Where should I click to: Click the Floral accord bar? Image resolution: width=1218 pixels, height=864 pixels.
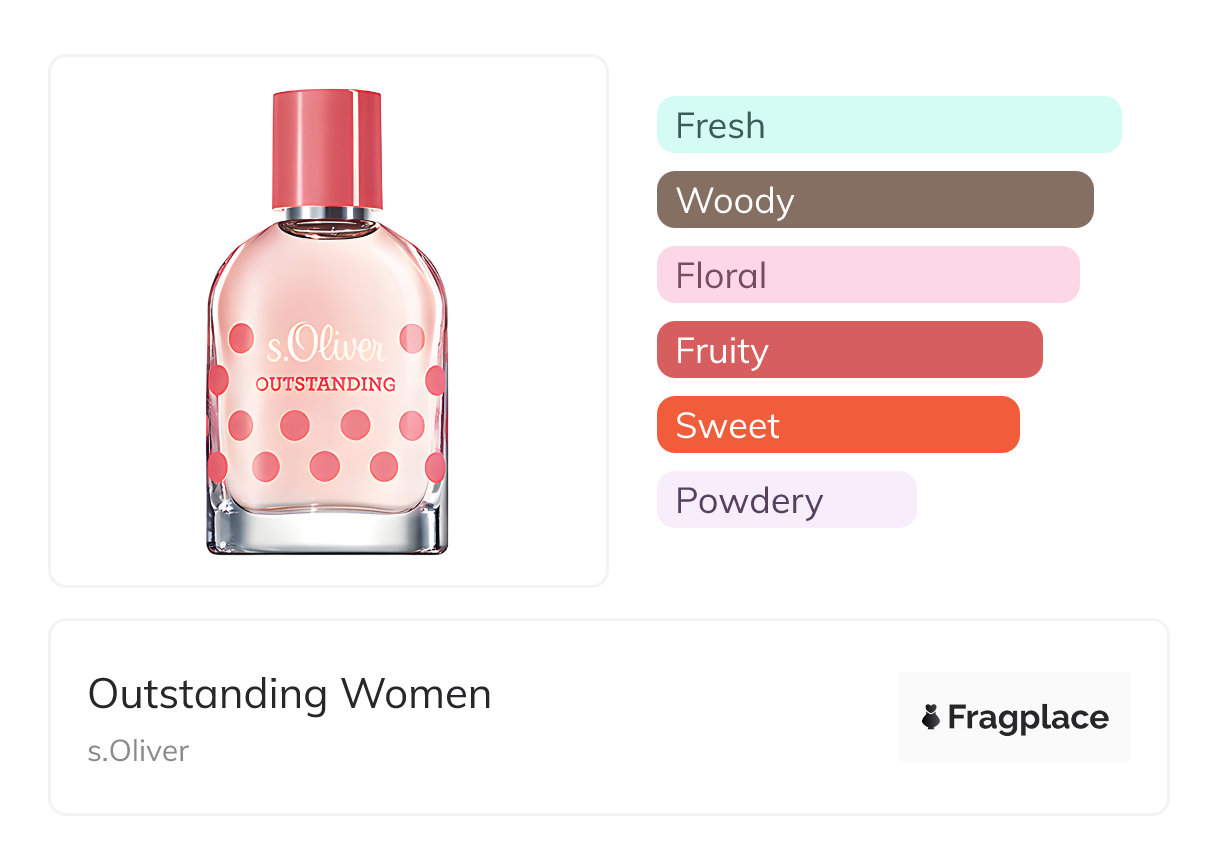coord(868,275)
